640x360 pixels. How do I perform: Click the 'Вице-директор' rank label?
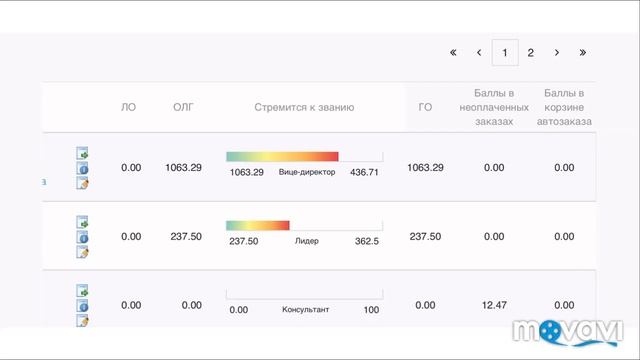coord(307,172)
